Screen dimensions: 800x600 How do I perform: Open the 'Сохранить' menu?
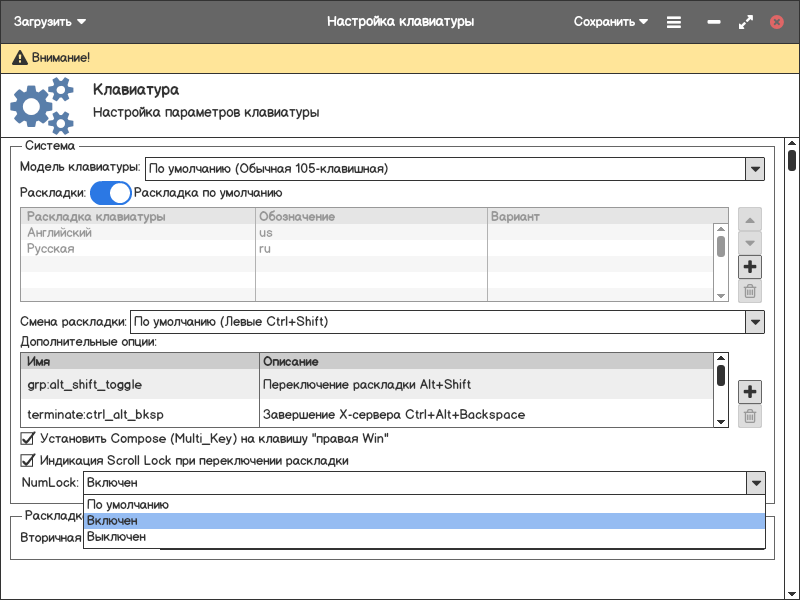tap(610, 21)
